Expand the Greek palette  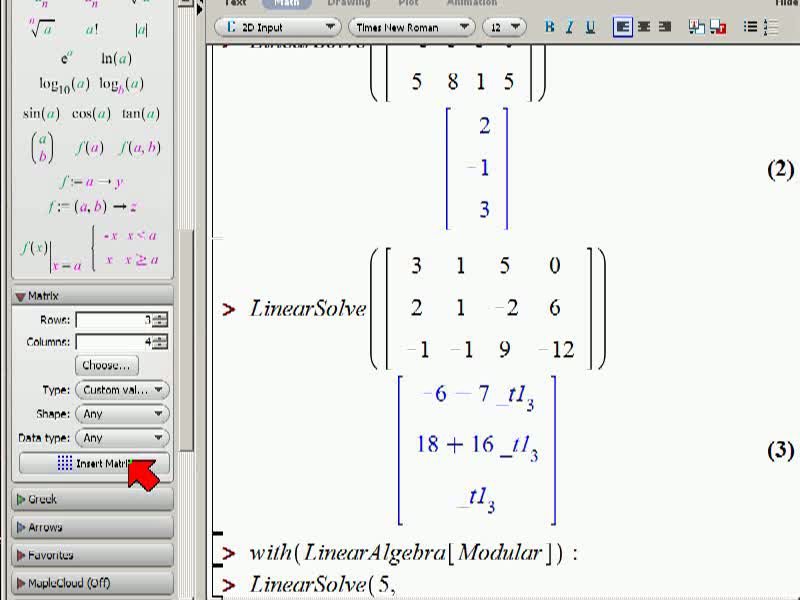point(92,499)
